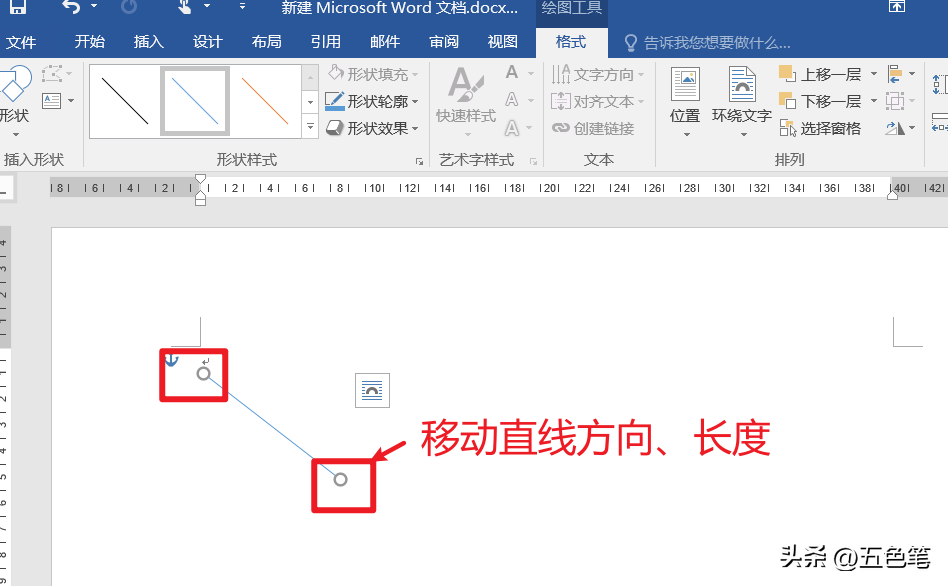The image size is (948, 586).
Task: Click the shape width size icon
Action: click(940, 123)
